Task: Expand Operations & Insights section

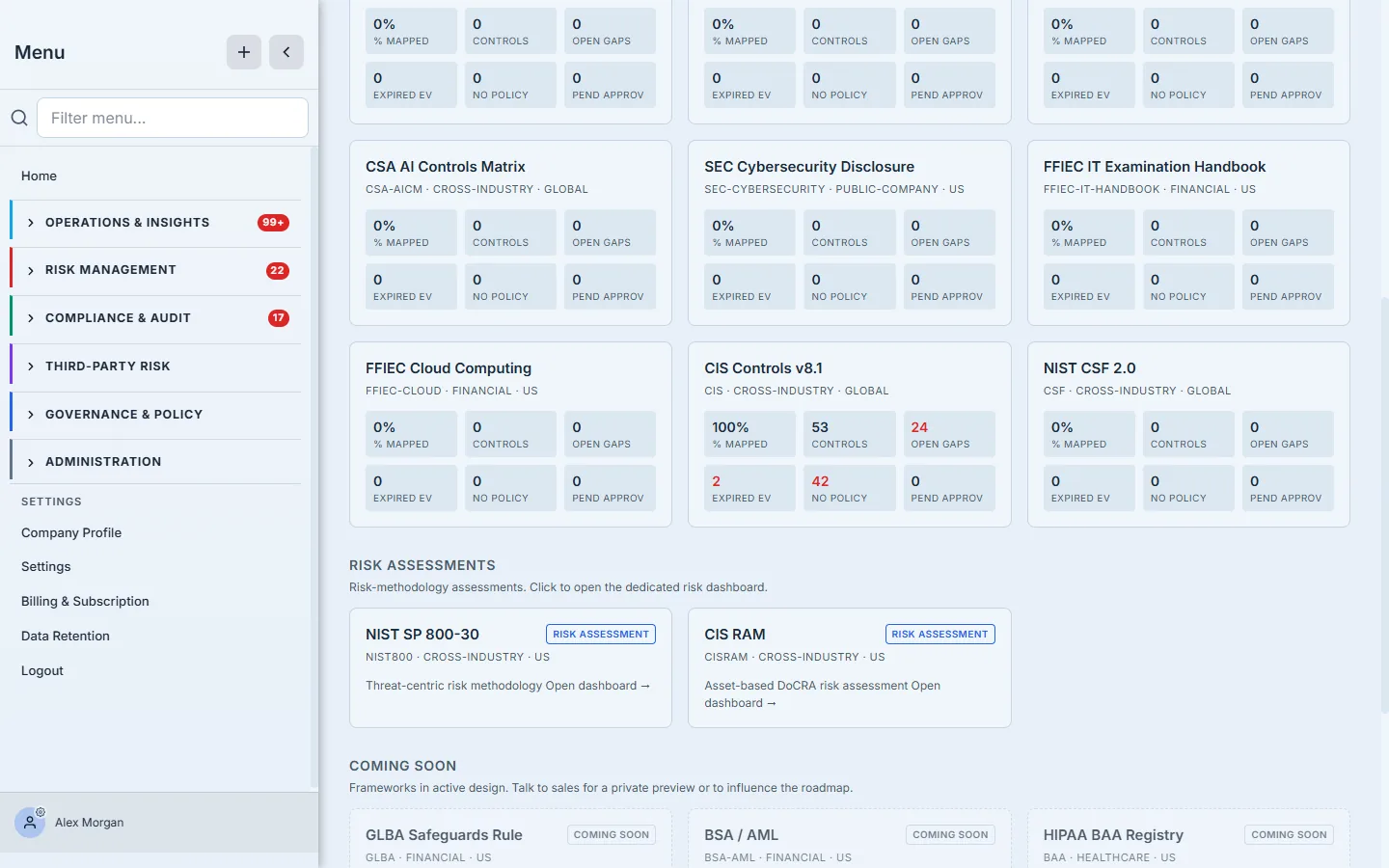Action: point(155,223)
